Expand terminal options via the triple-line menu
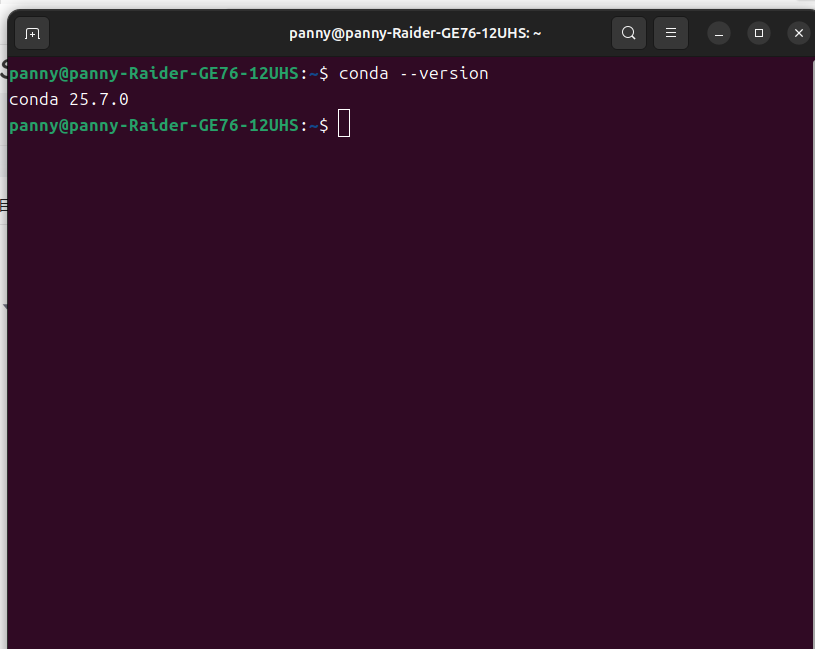Screen dimensions: 815x649 pyautogui.click(x=670, y=33)
